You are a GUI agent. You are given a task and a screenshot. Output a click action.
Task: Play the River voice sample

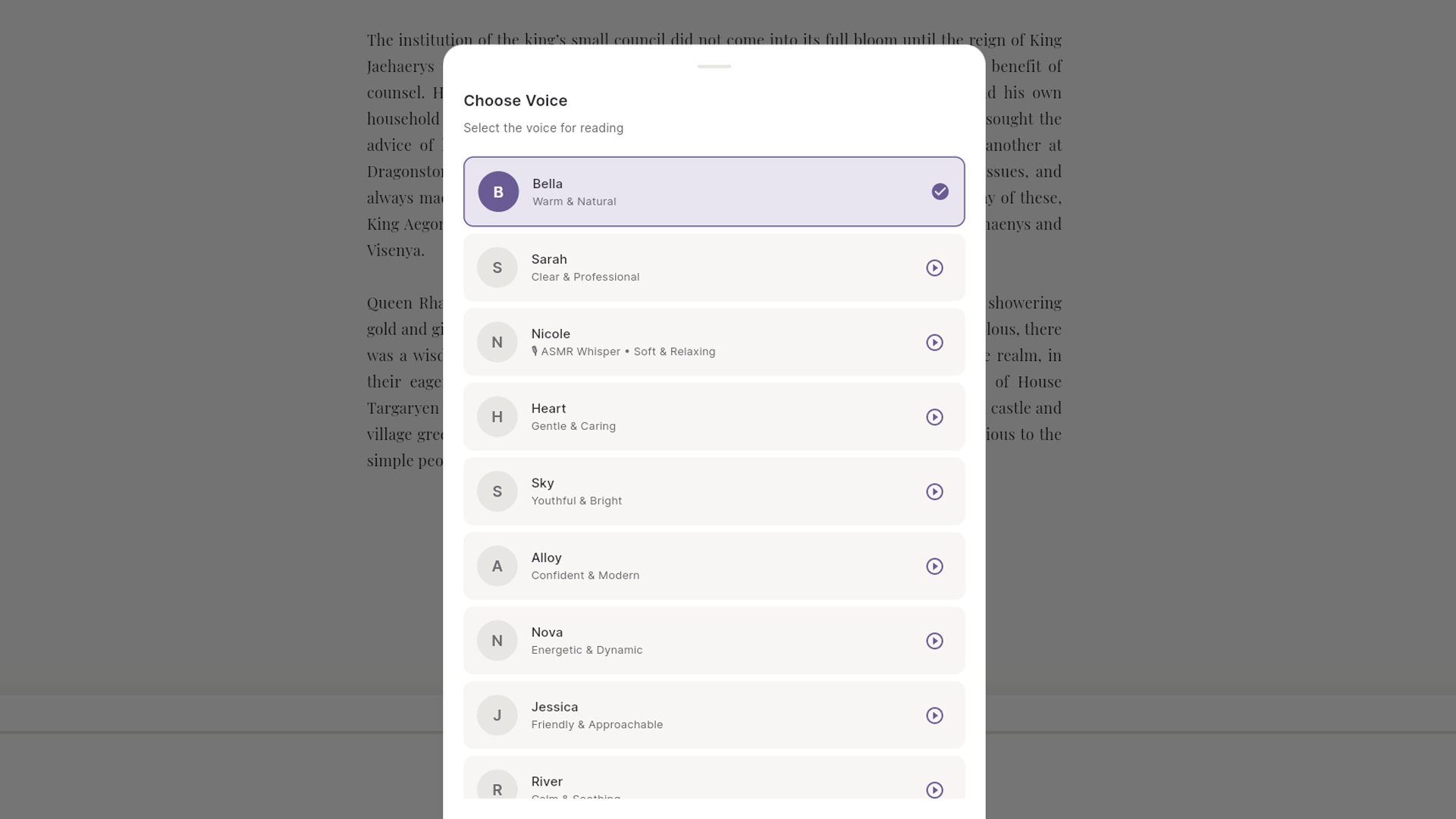[x=934, y=789]
